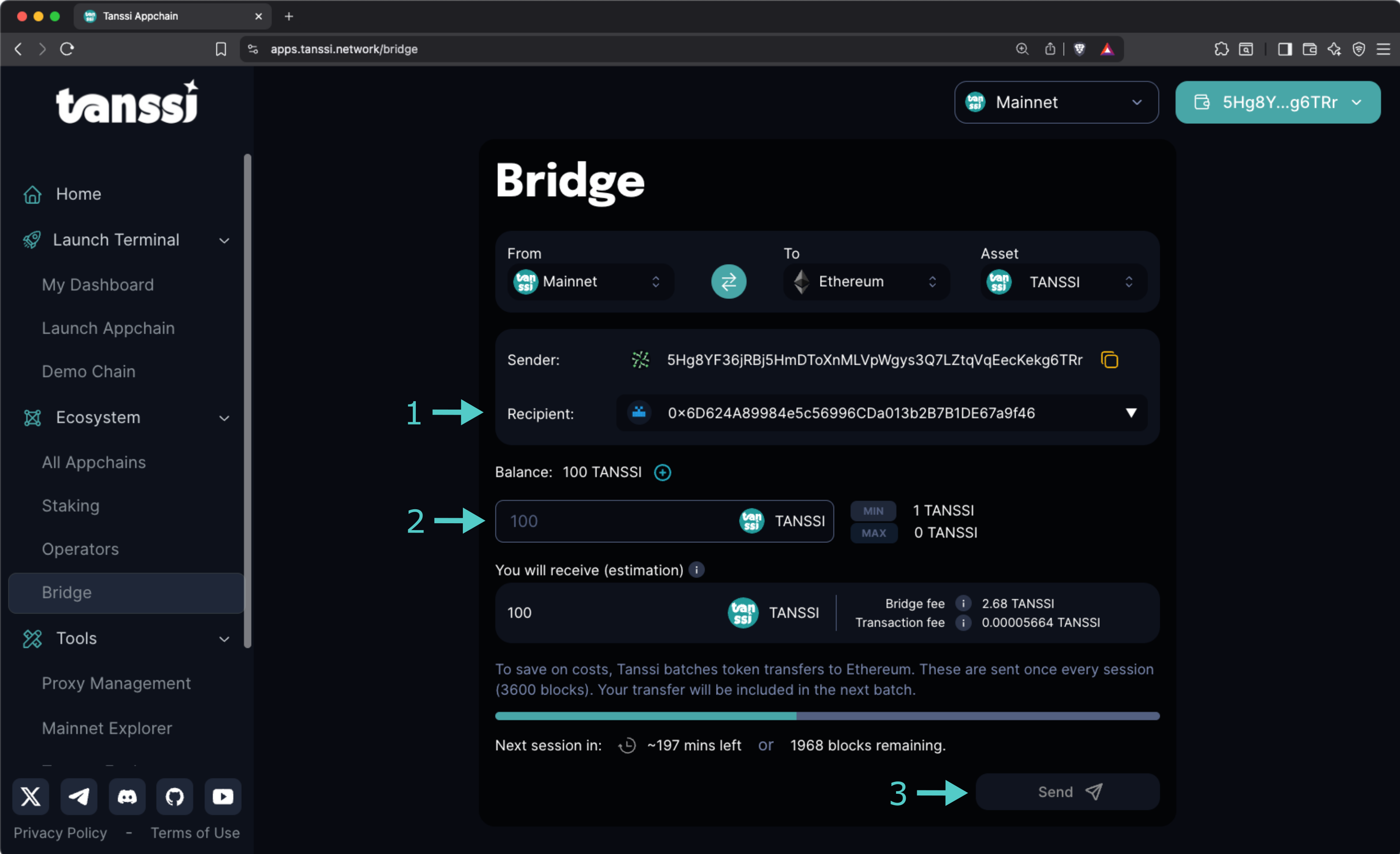Click browser forward arrow
This screenshot has height=854, width=1400.
(42, 49)
